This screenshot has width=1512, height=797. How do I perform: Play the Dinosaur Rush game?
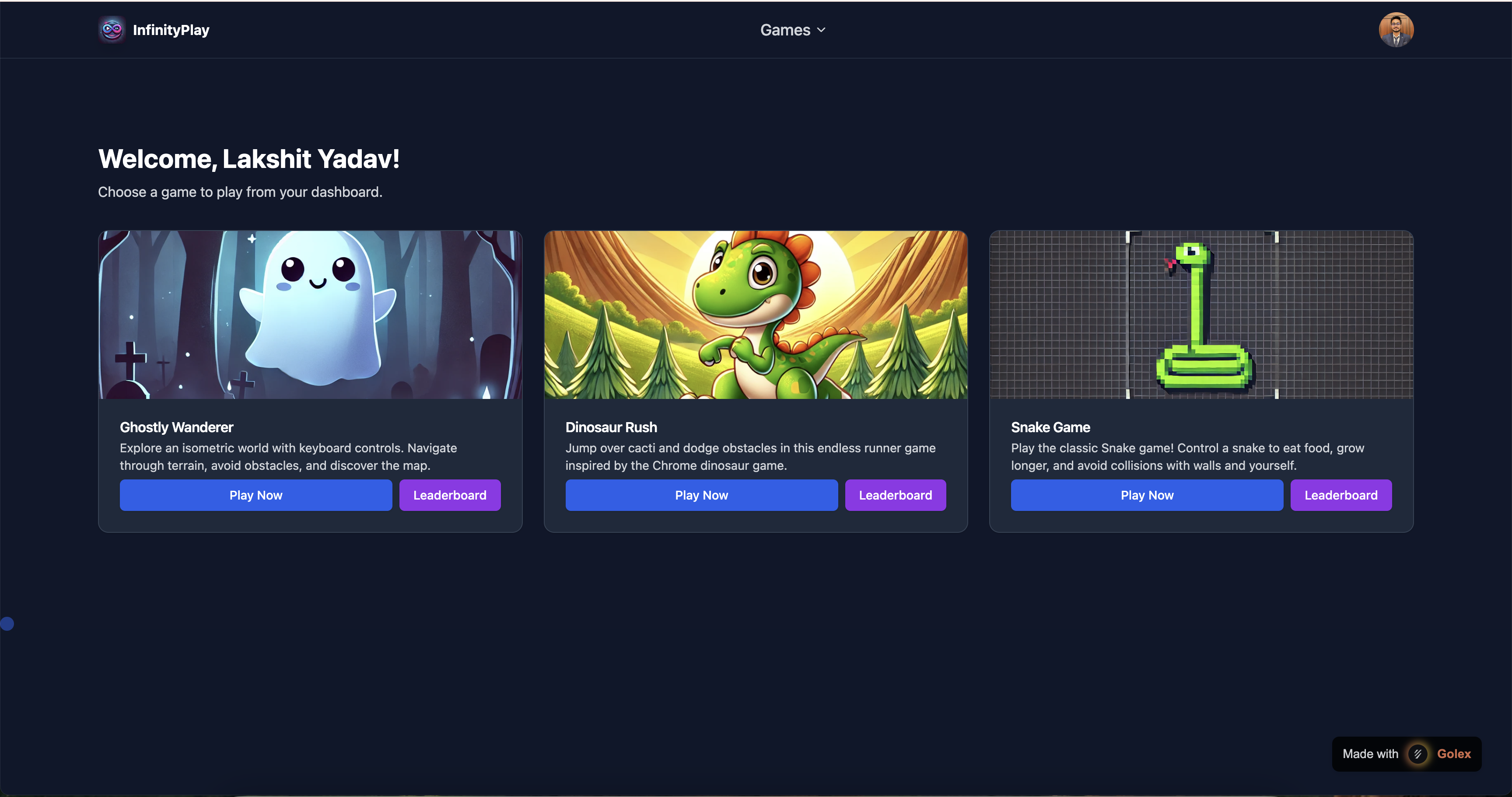[x=701, y=495]
